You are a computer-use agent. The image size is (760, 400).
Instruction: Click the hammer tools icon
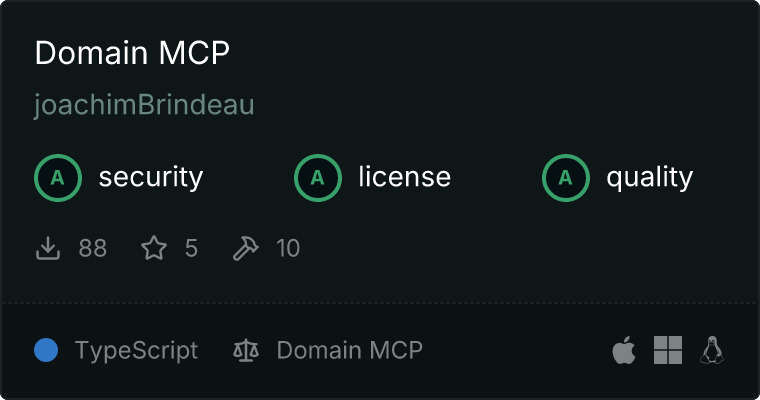click(246, 248)
